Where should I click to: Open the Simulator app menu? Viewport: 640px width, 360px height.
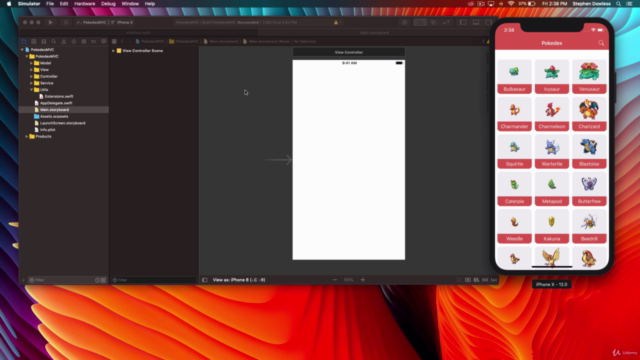29,4
